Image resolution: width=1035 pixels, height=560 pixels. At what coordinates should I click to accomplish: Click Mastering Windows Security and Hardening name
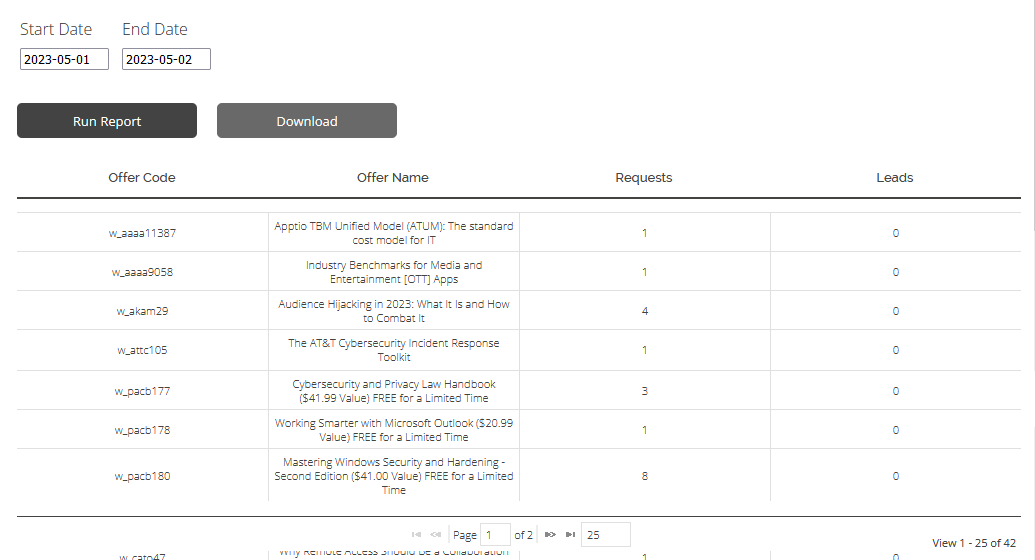pyautogui.click(x=394, y=475)
